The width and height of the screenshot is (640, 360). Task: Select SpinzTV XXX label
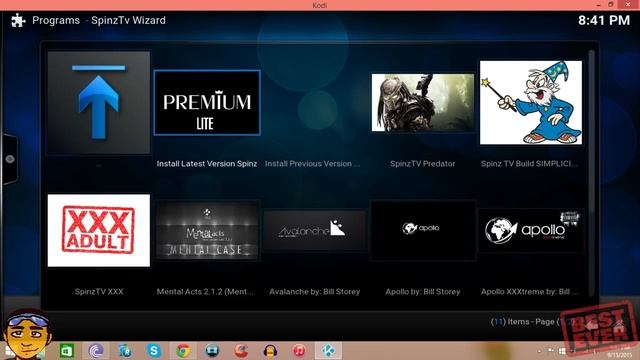click(99, 291)
